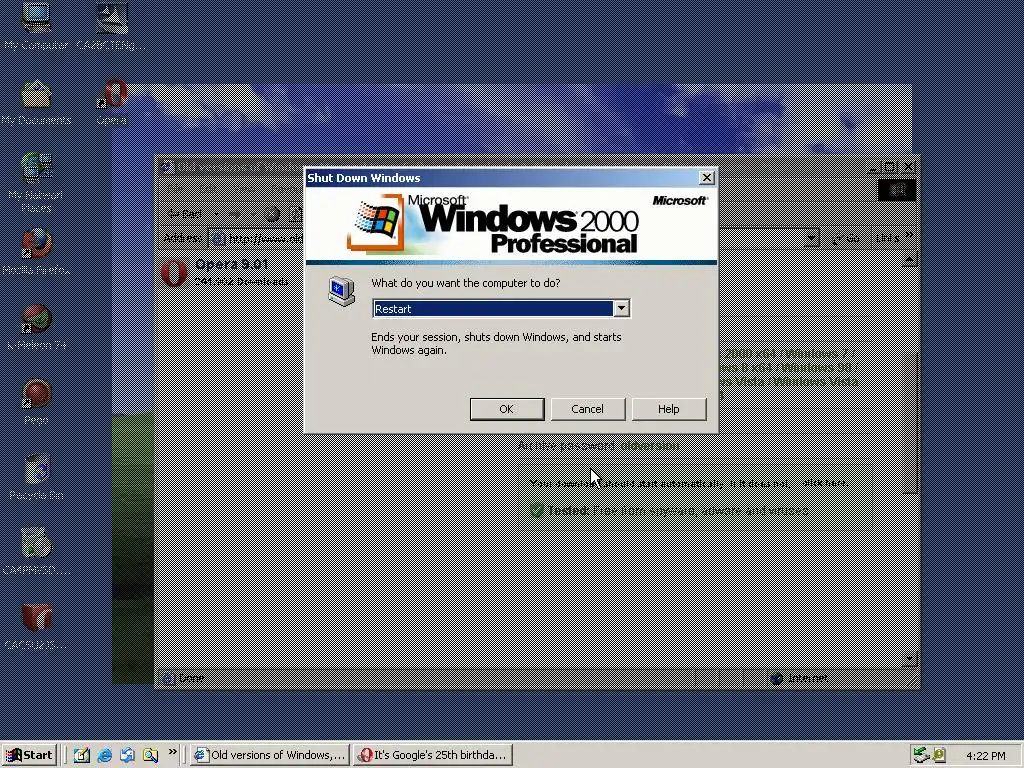Viewport: 1024px width, 768px height.
Task: Select the desktop shortcut below K-Meleon
Action: coord(36,402)
